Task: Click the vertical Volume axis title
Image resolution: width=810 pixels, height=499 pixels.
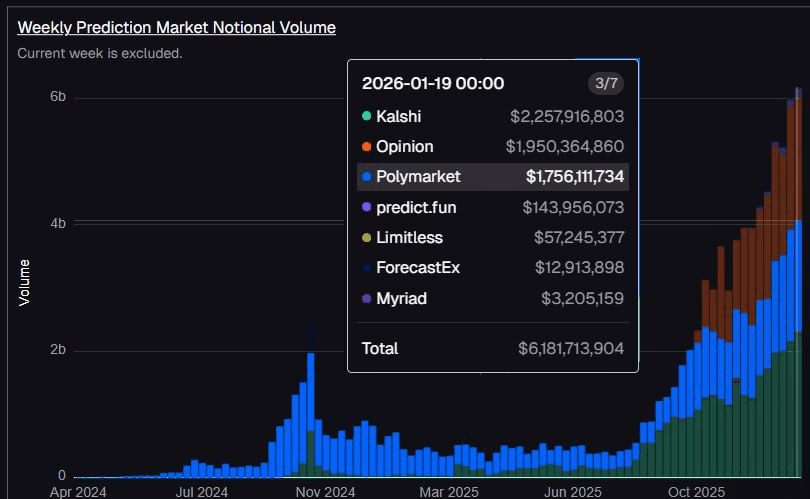Action: tap(24, 282)
